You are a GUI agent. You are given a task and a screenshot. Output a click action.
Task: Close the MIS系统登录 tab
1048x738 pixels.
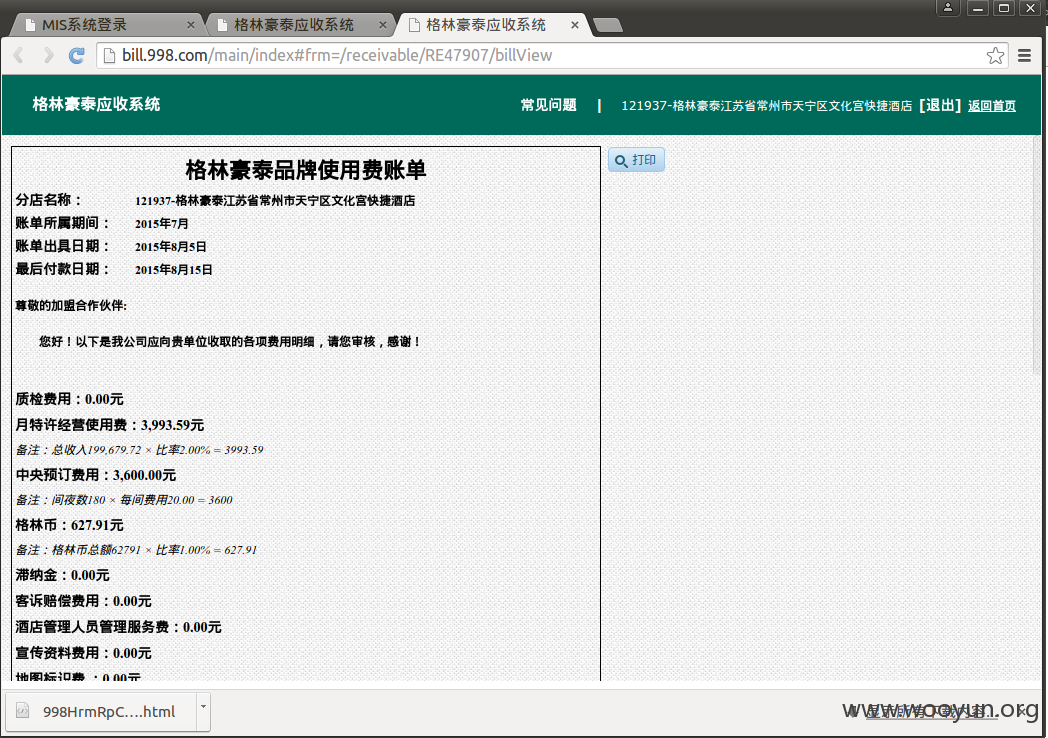click(x=190, y=25)
